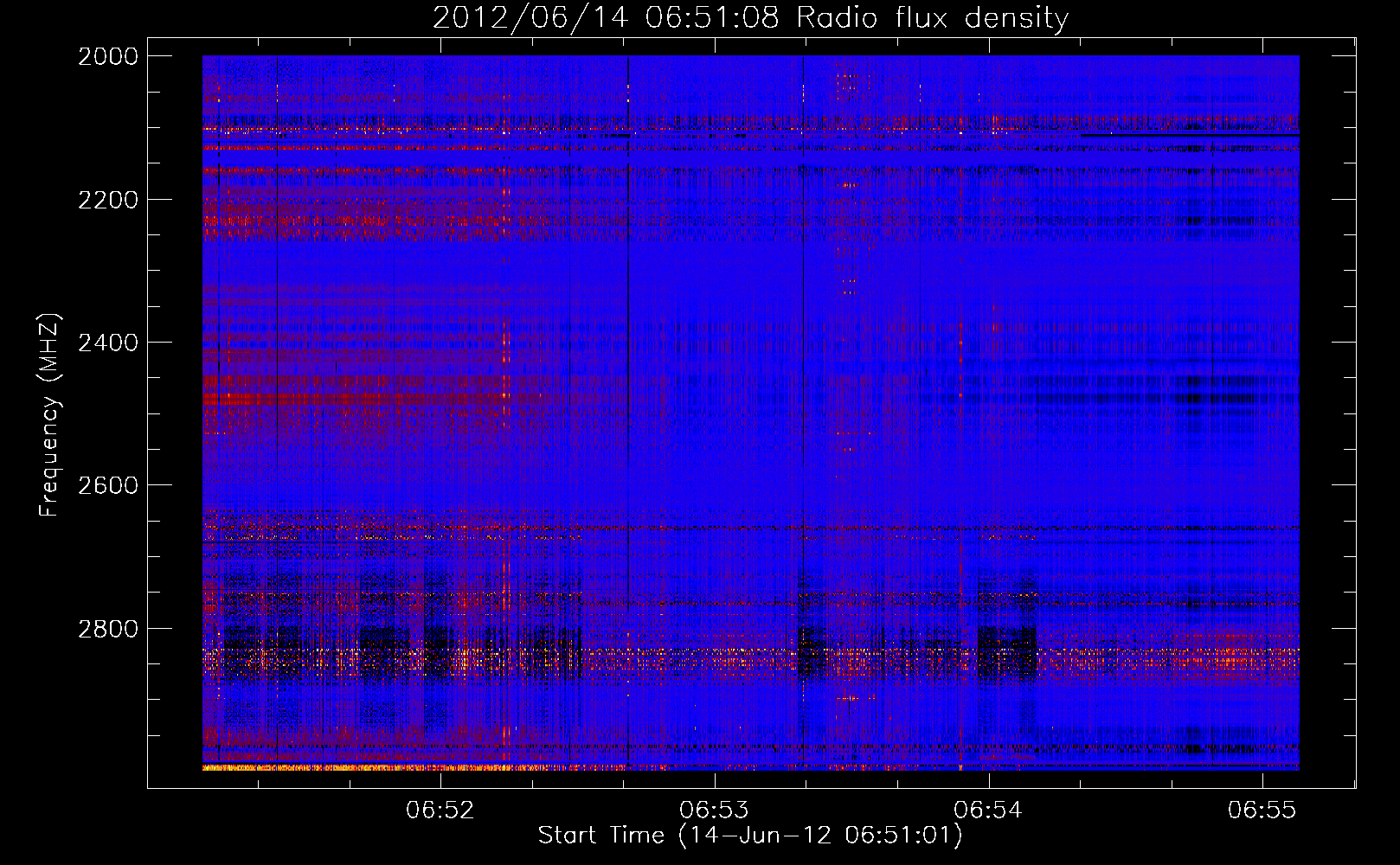Viewport: 1400px width, 865px height.
Task: Click the 2600 frequency tick label
Action: tap(108, 485)
